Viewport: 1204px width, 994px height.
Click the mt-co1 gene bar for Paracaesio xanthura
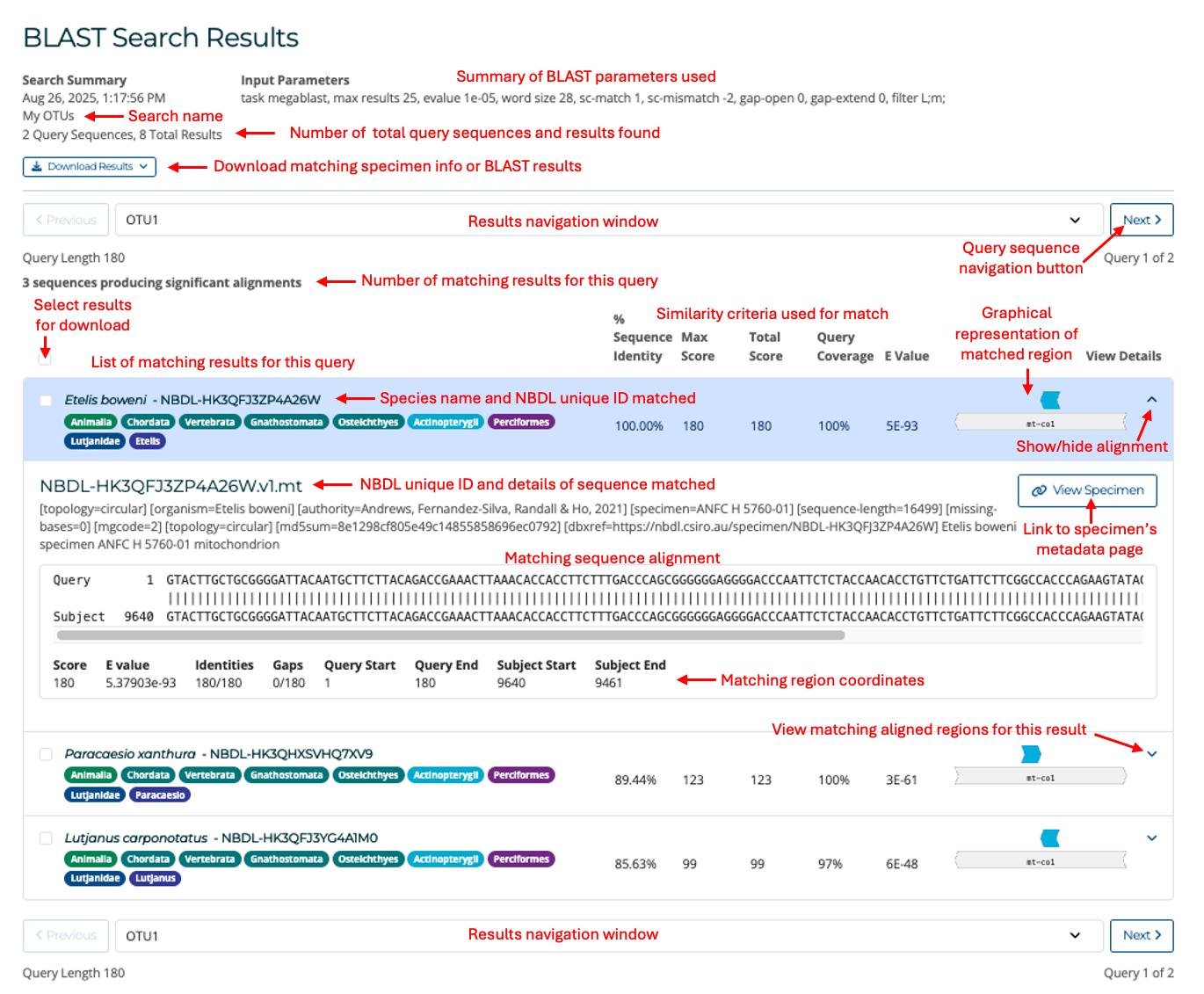1041,777
